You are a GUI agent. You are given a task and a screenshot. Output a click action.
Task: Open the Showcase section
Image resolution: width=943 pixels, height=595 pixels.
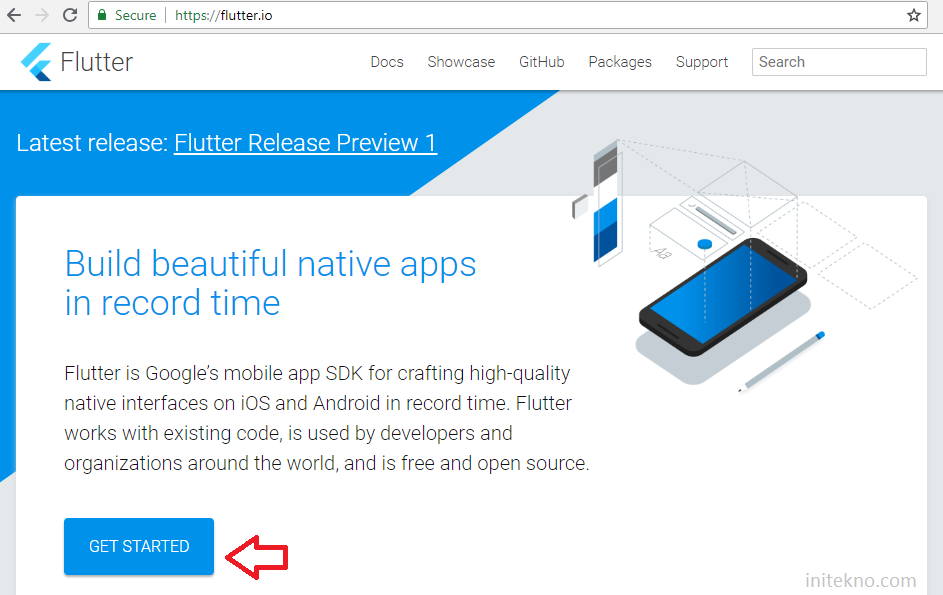pos(461,62)
